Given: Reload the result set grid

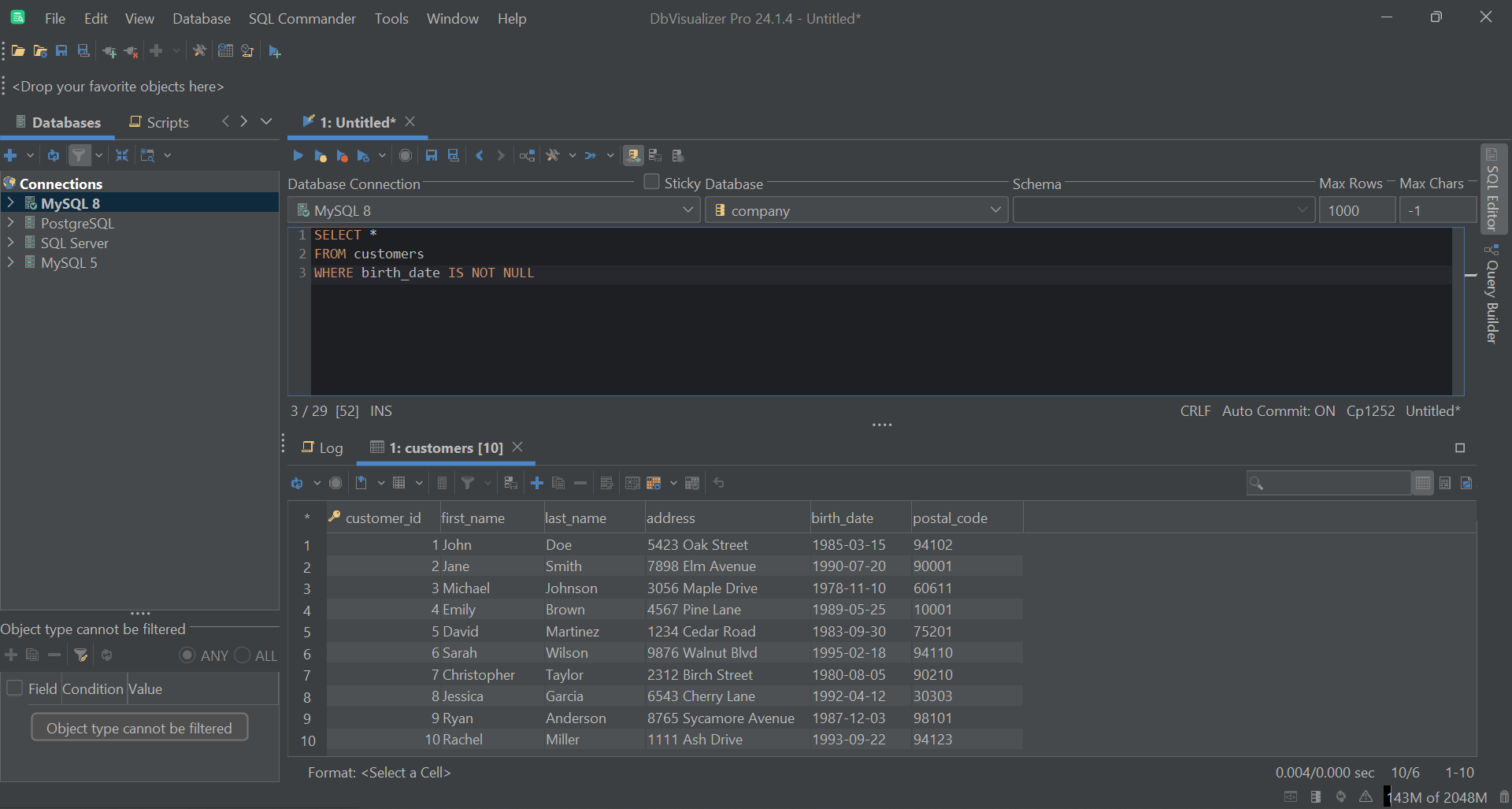Looking at the screenshot, I should pos(298,482).
